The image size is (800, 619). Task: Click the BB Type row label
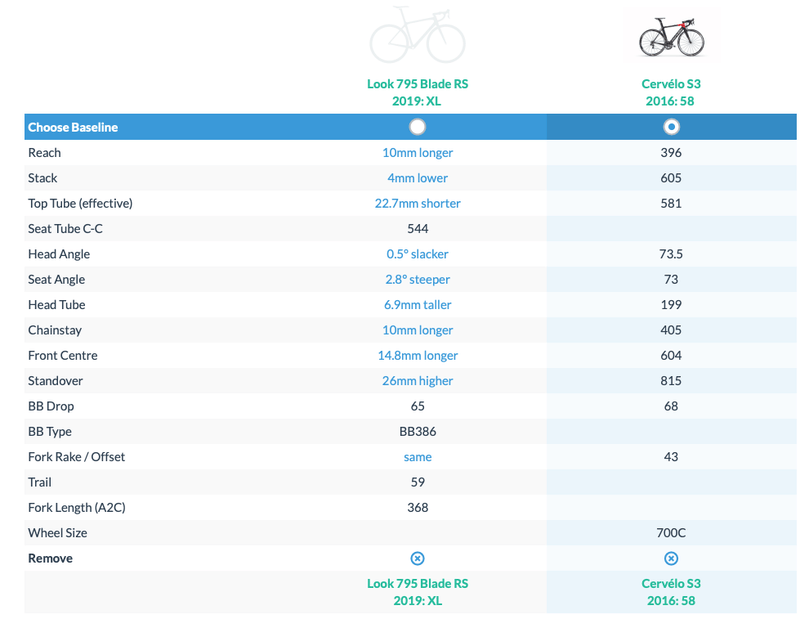[x=49, y=432]
